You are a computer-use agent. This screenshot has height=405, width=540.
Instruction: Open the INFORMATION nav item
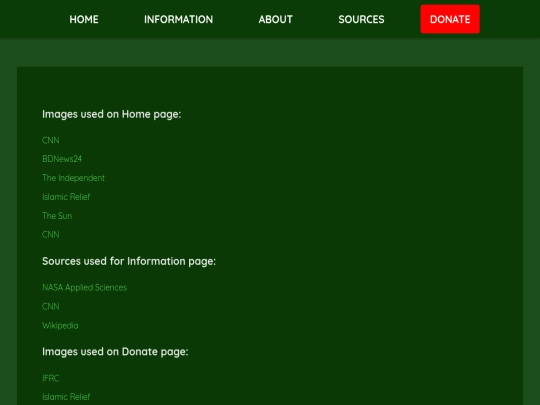[178, 19]
